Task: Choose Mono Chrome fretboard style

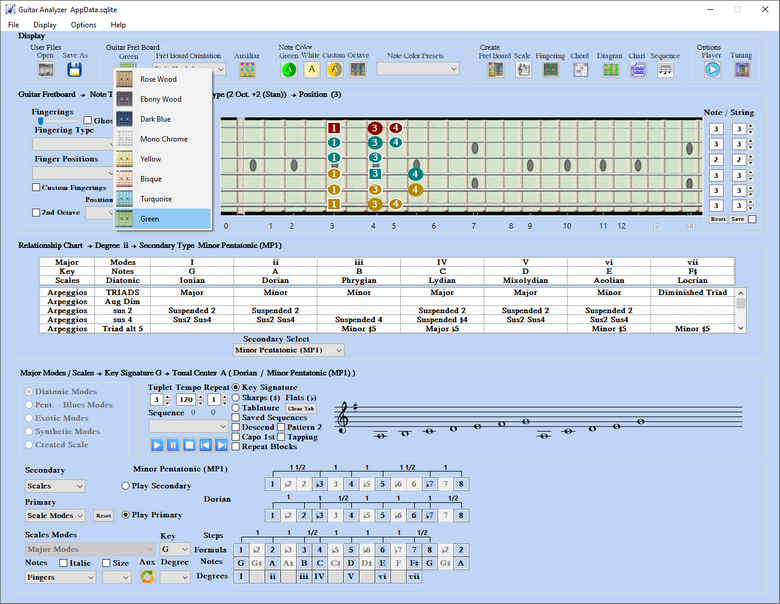Action: [163, 139]
